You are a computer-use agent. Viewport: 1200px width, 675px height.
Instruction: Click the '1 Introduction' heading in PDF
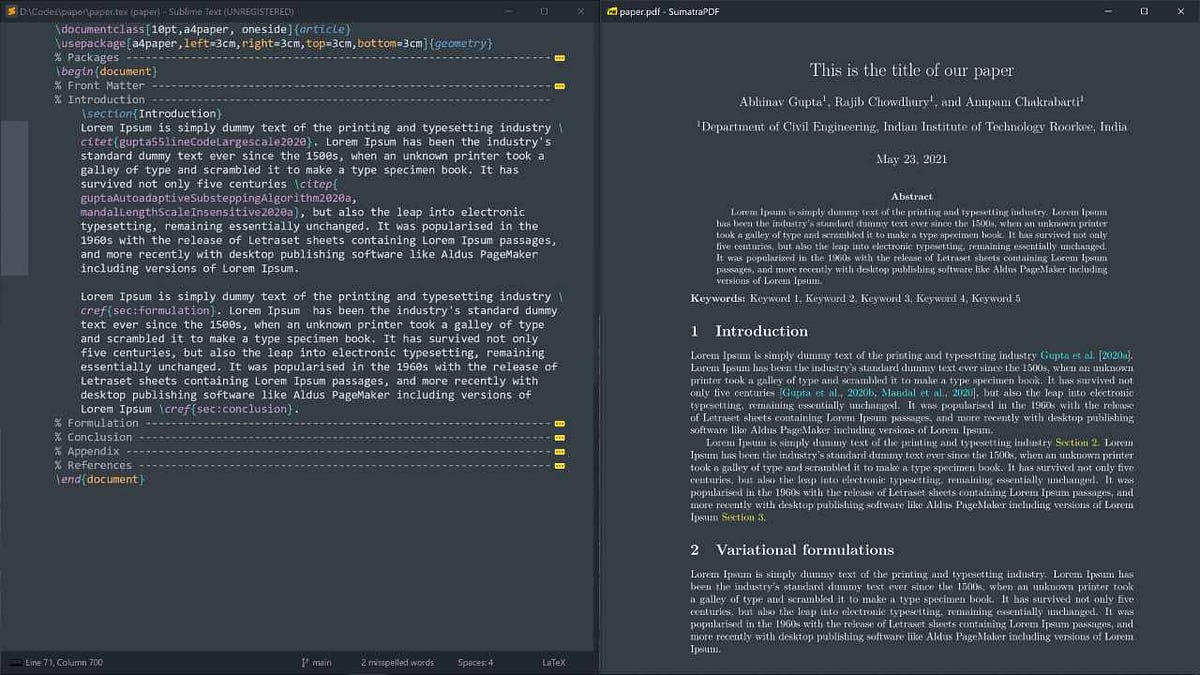(749, 331)
